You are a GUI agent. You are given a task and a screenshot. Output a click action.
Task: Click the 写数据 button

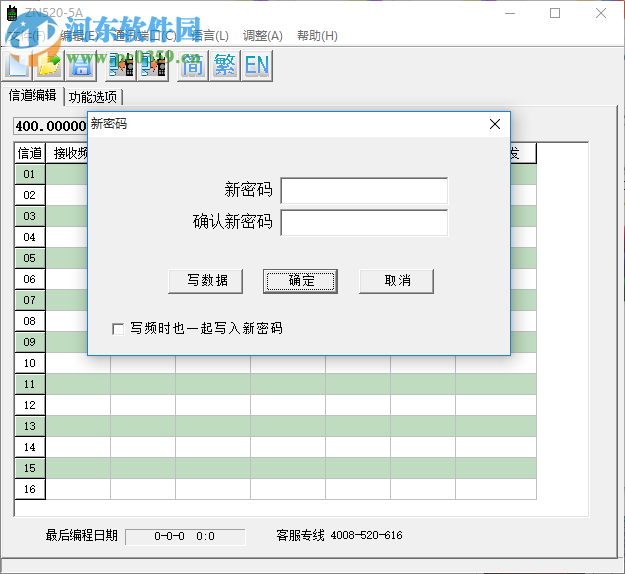point(206,281)
